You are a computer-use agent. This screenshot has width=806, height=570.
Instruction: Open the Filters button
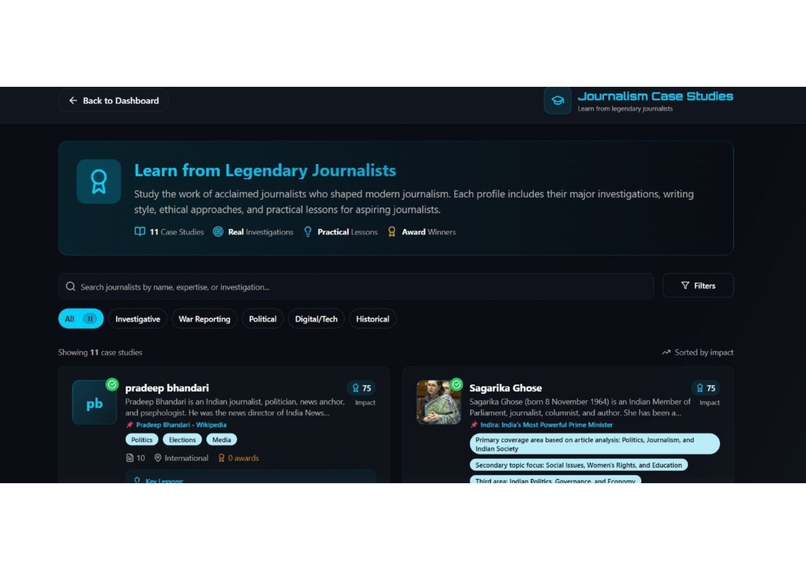pos(698,285)
